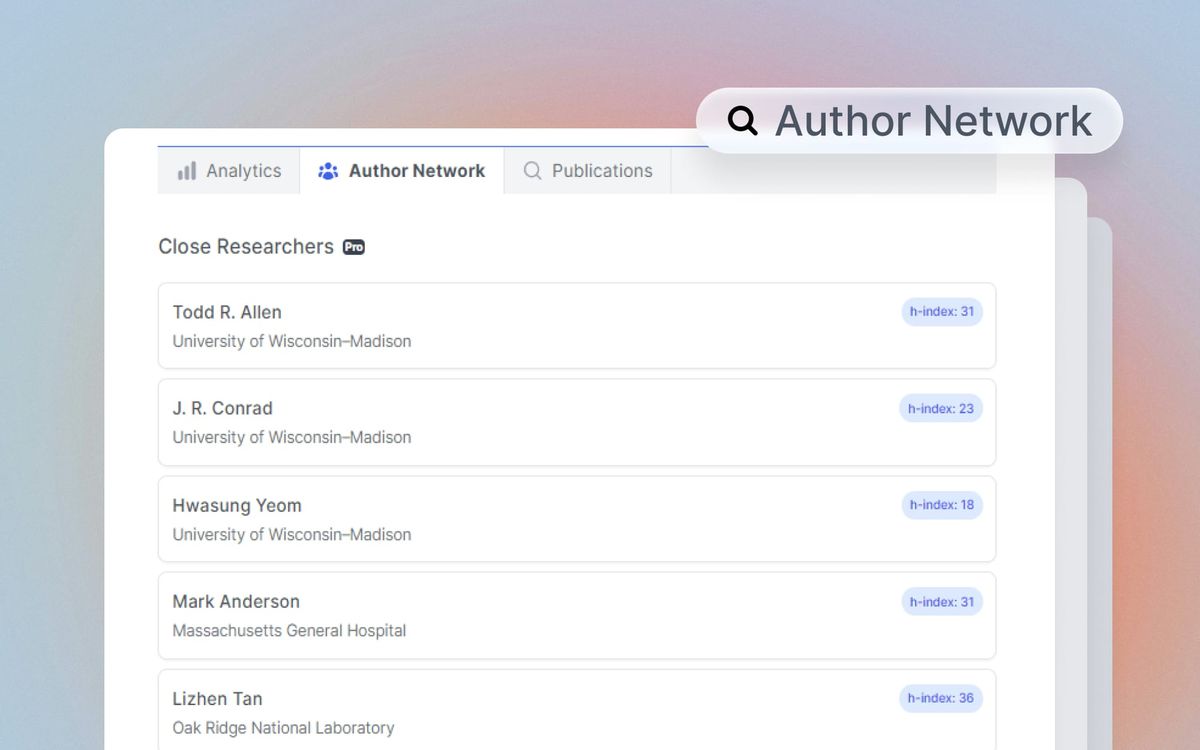Screen dimensions: 1200x750
Task: Click the search magnifier in the Author Network overlay
Action: 743,120
